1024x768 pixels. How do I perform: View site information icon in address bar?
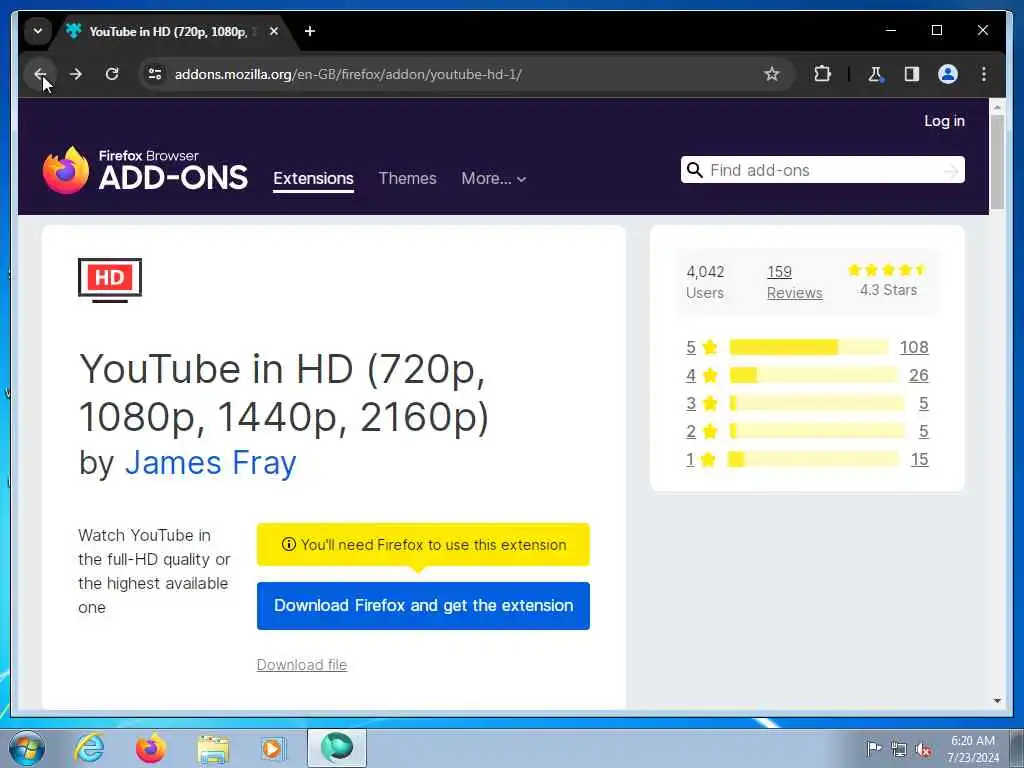point(155,74)
